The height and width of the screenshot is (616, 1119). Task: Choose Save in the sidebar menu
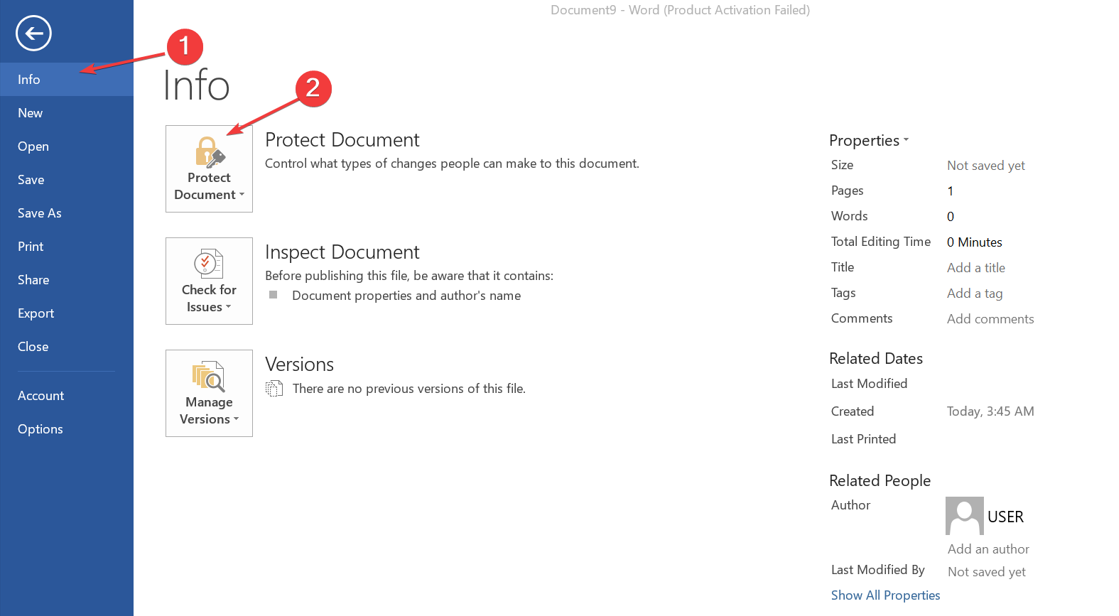pos(66,180)
